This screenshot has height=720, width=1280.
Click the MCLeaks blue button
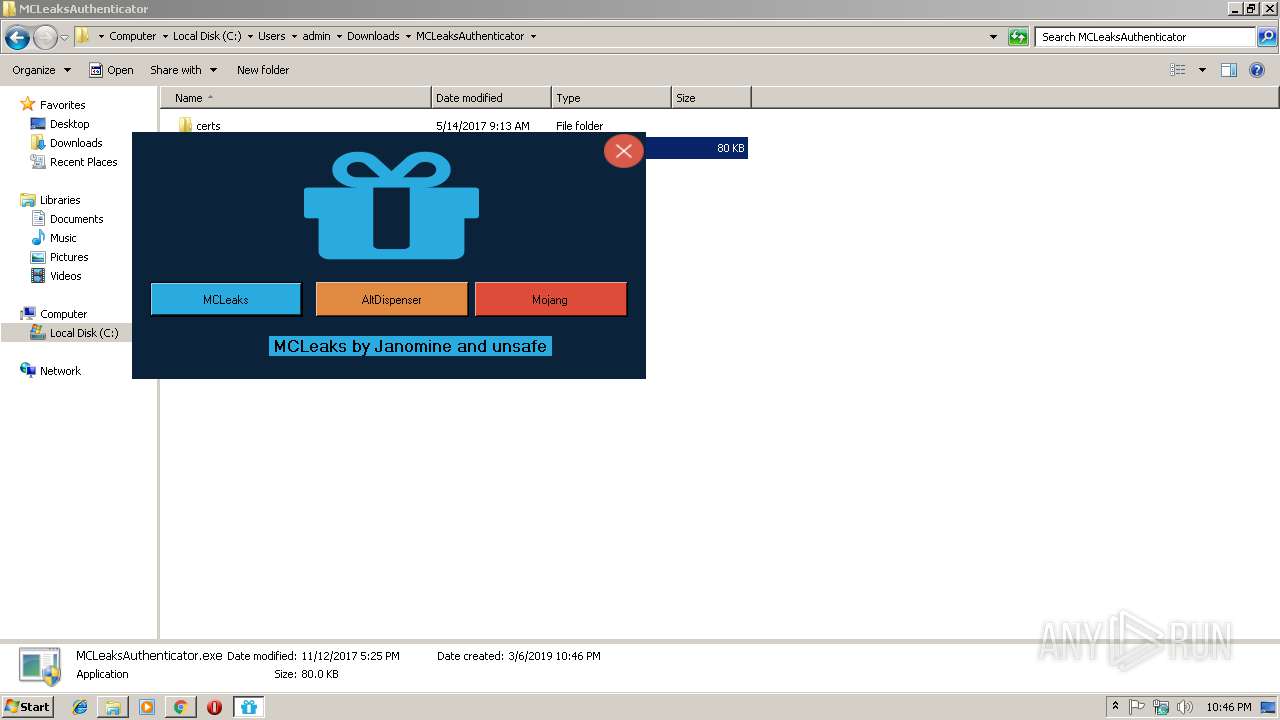226,299
